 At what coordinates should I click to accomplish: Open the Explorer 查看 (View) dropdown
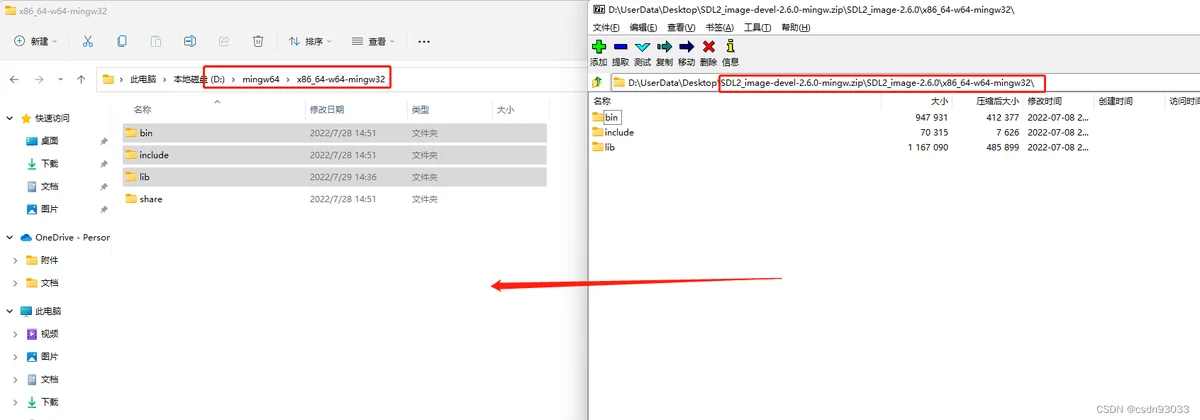pyautogui.click(x=374, y=41)
